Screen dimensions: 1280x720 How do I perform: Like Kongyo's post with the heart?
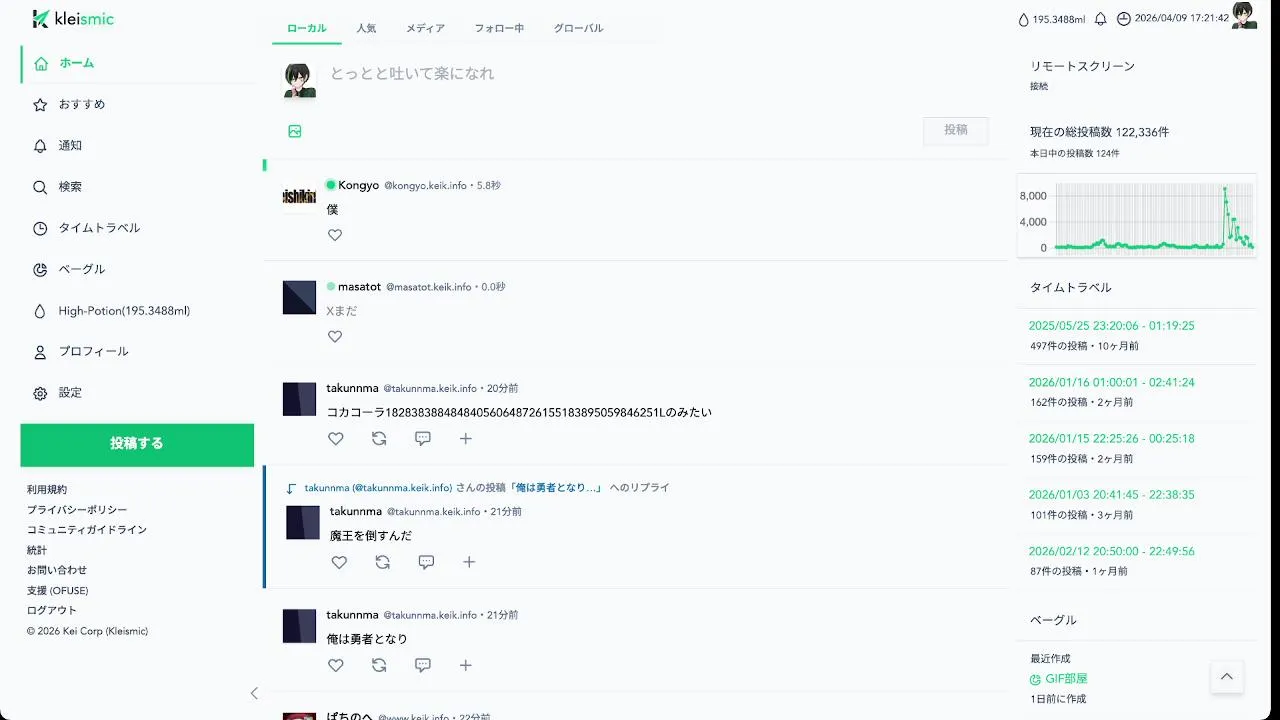click(335, 235)
